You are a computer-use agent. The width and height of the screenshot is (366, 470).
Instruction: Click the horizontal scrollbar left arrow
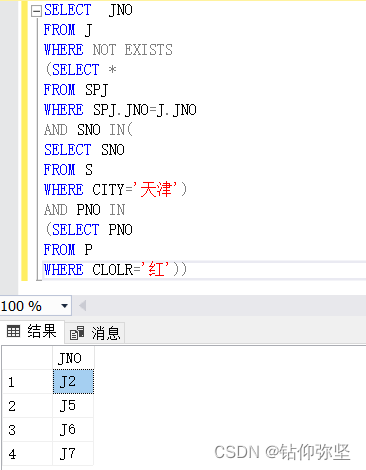[x=82, y=305]
